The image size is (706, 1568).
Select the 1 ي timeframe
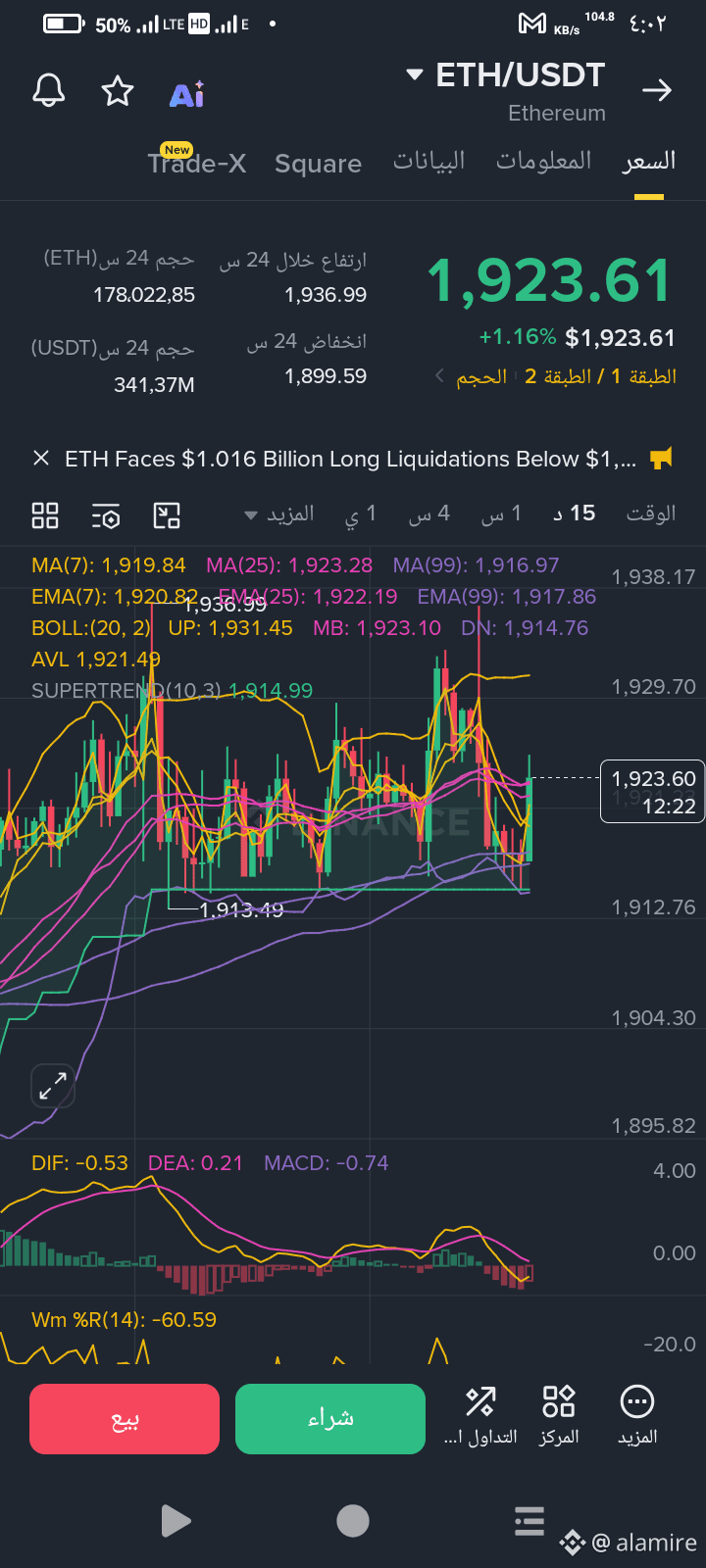(361, 514)
